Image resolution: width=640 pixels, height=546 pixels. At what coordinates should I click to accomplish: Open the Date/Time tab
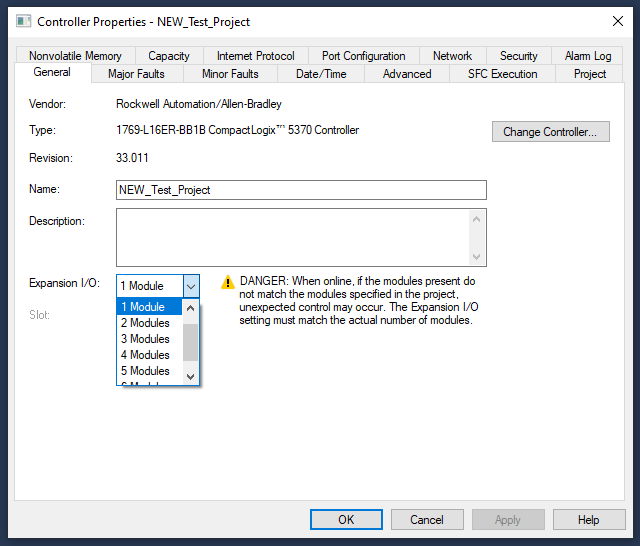tap(321, 74)
